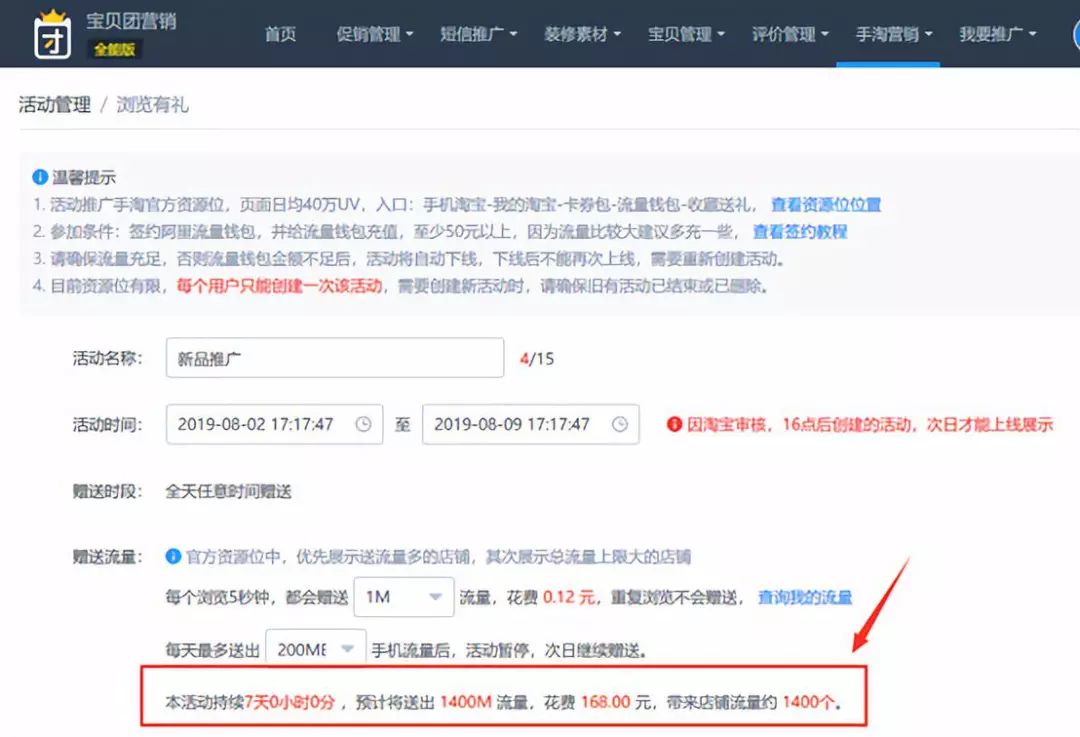Click the 宝贝团营销 crown logo icon

[52, 33]
